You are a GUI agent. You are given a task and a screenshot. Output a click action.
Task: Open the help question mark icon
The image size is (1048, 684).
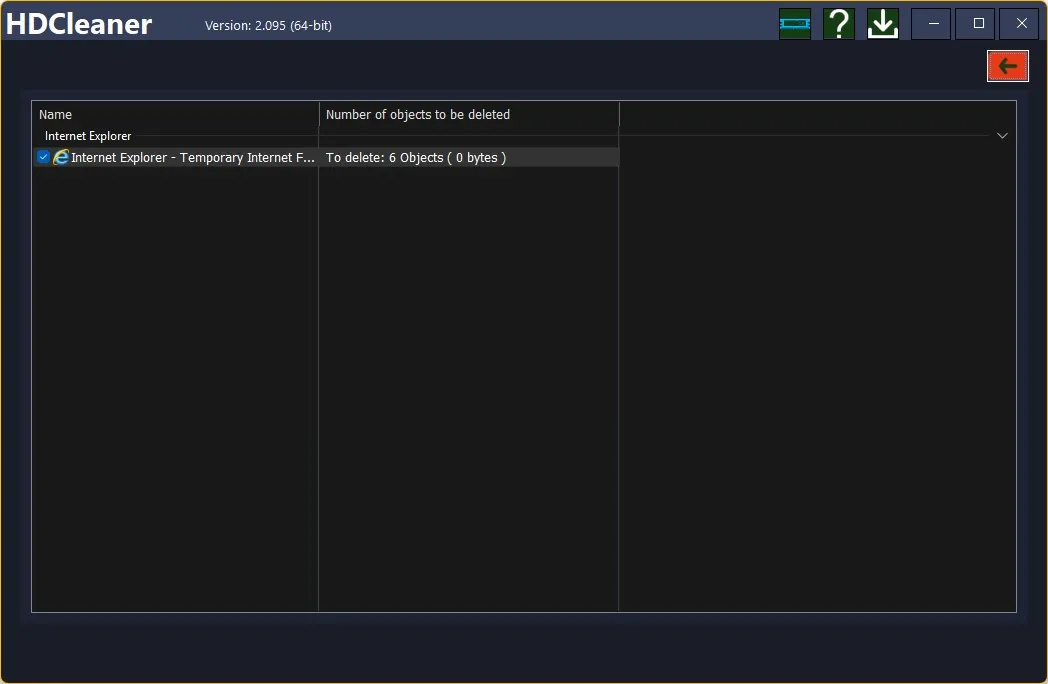click(839, 24)
